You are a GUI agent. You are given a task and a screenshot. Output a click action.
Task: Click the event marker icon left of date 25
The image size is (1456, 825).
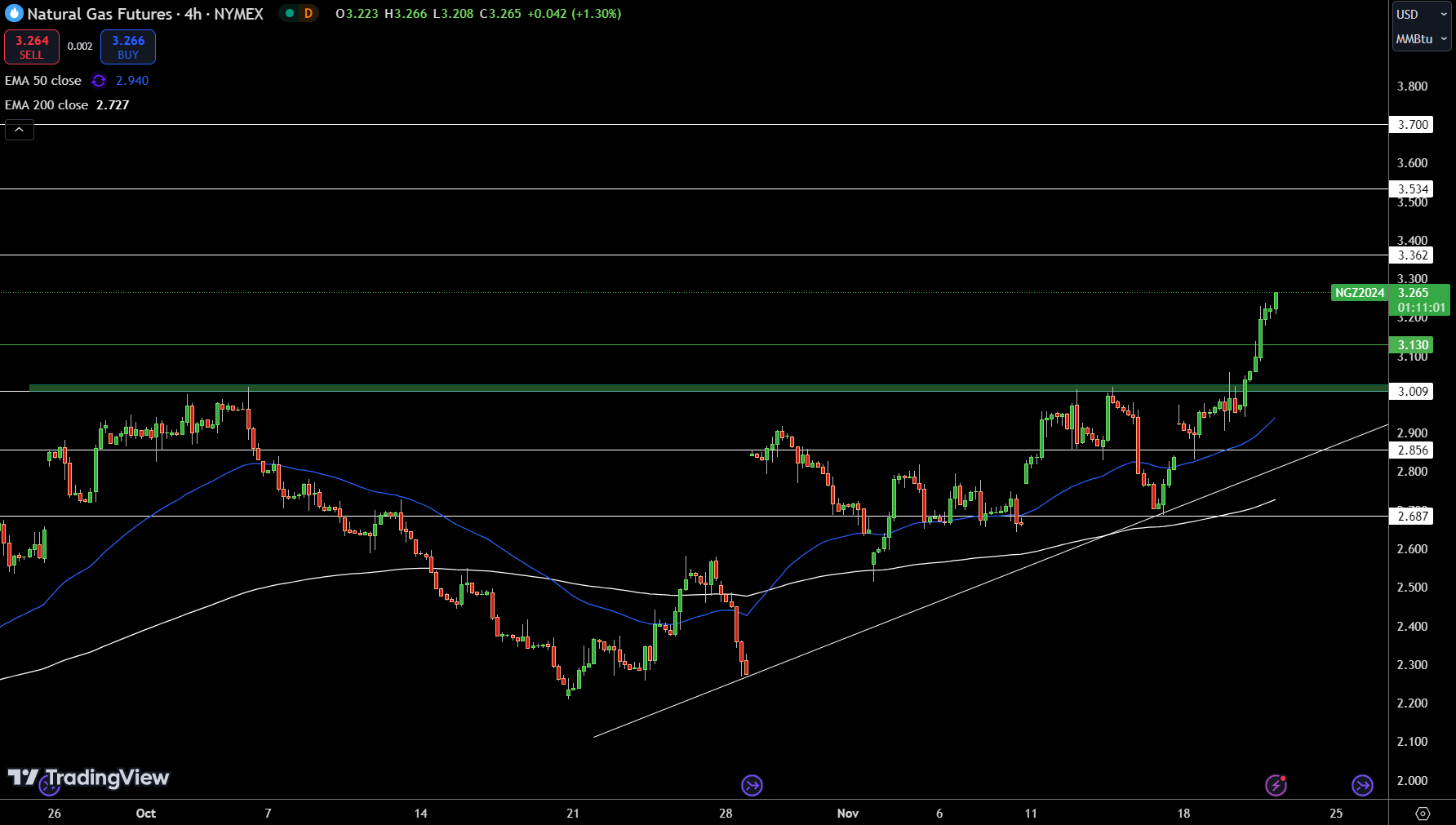tap(1362, 785)
